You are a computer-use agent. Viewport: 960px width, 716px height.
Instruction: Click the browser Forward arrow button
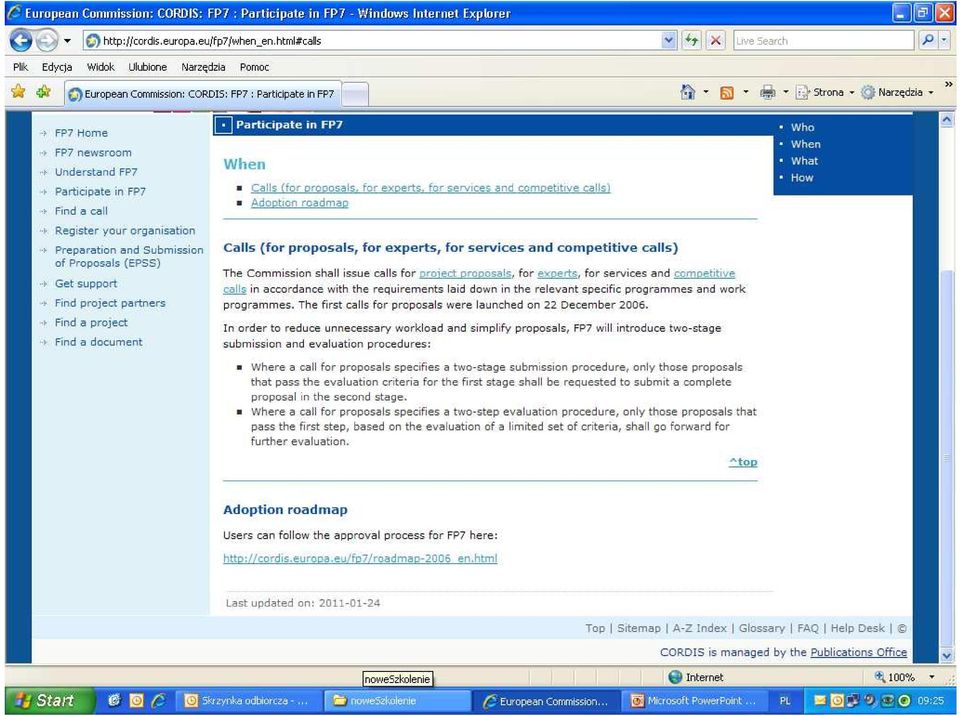47,41
